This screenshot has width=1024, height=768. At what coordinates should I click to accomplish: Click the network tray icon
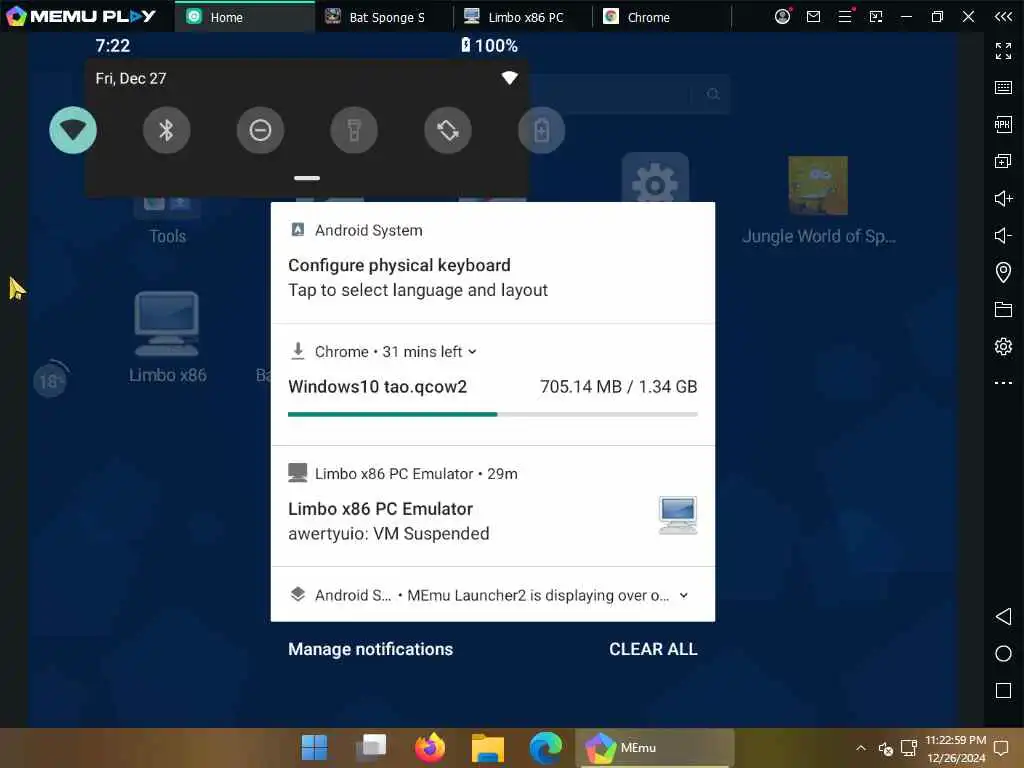[x=908, y=748]
